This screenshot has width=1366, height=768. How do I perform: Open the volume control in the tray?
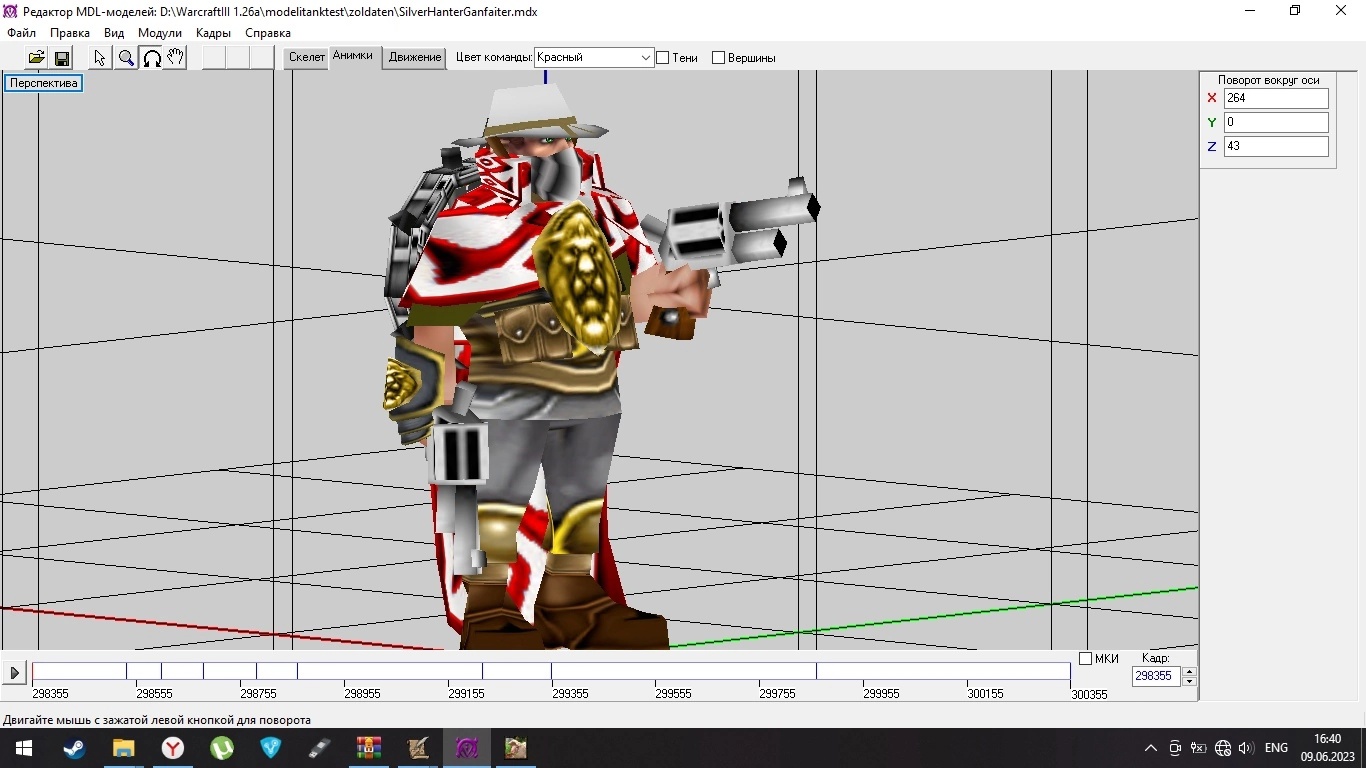click(1245, 748)
